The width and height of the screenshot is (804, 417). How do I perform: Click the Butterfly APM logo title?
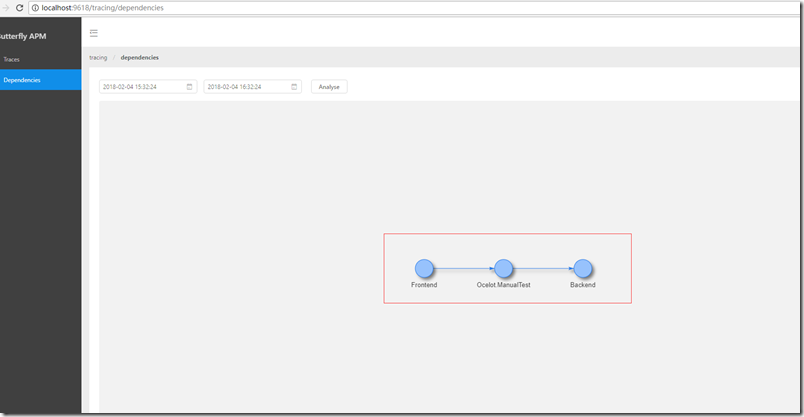coord(23,36)
